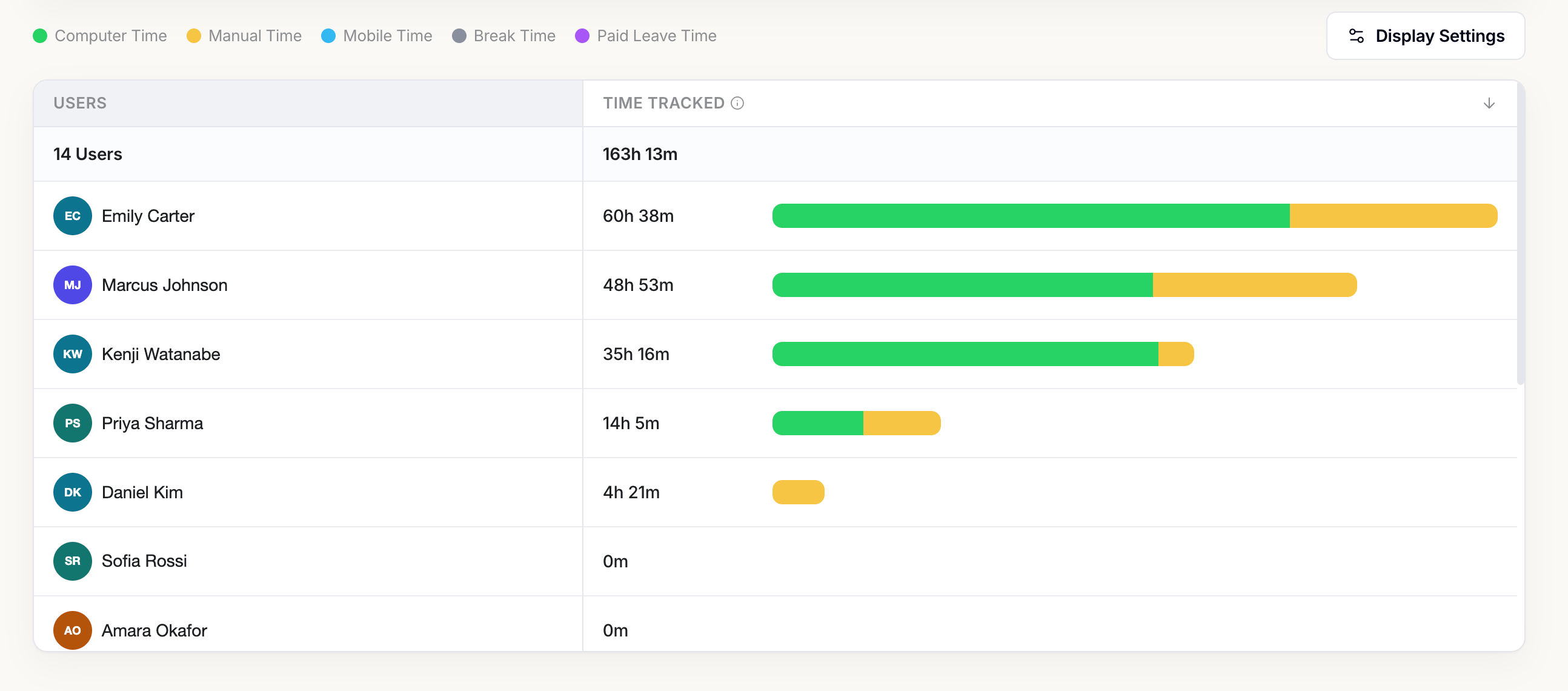Click the 14h 5m time value
The width and height of the screenshot is (1568, 691).
click(x=631, y=423)
